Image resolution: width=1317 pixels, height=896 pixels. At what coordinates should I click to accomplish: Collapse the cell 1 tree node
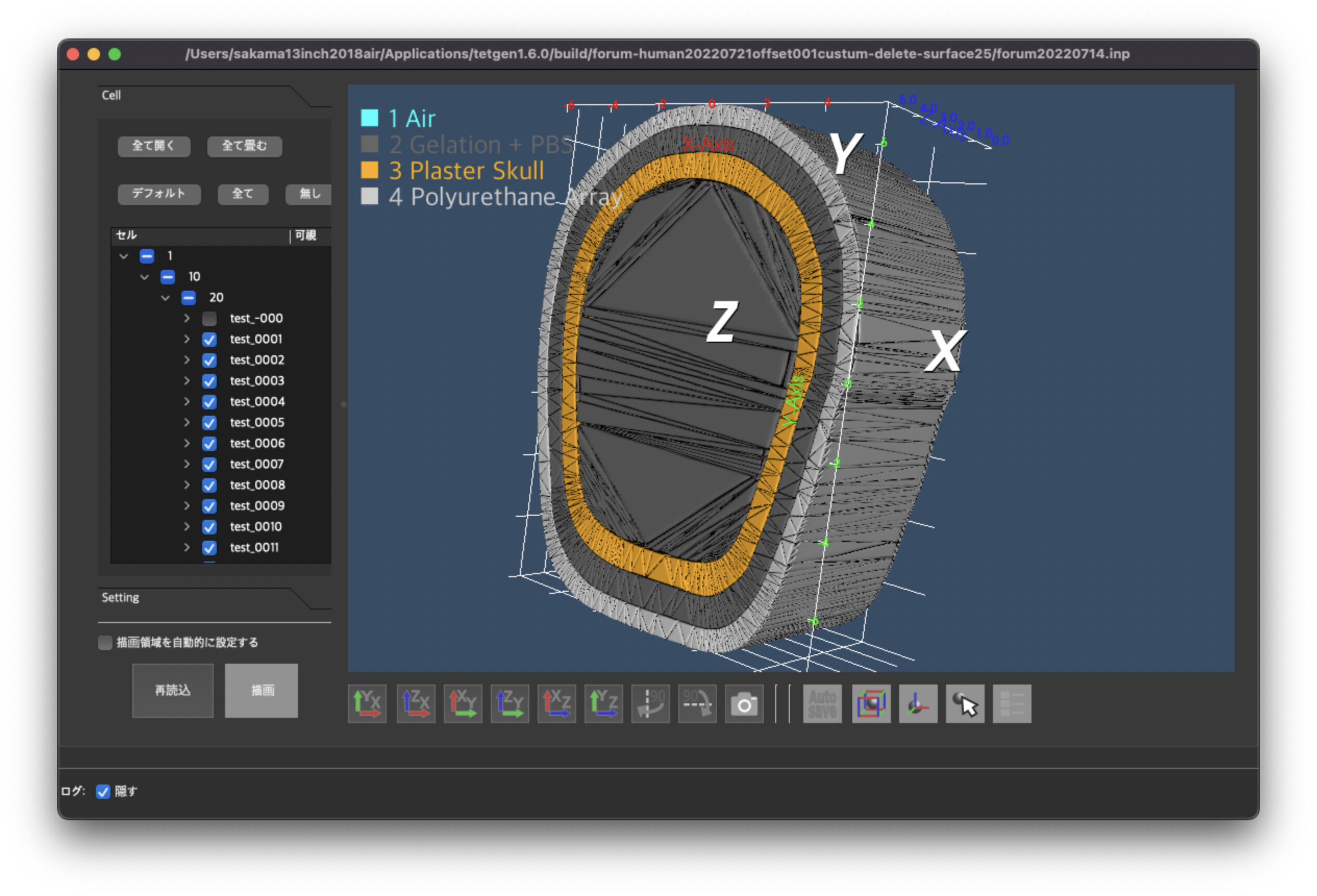pyautogui.click(x=123, y=256)
